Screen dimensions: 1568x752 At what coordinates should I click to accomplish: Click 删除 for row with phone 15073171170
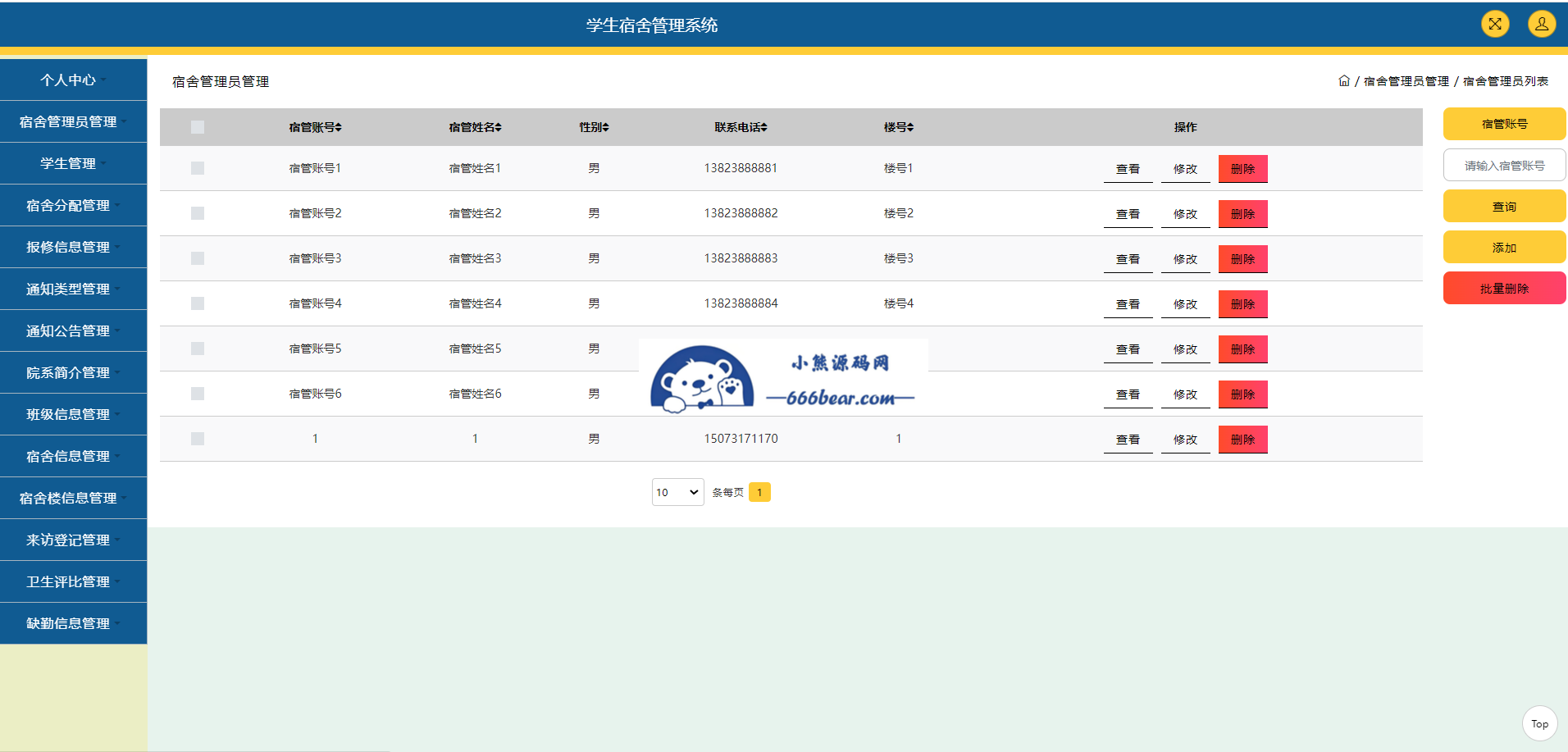pyautogui.click(x=1242, y=440)
